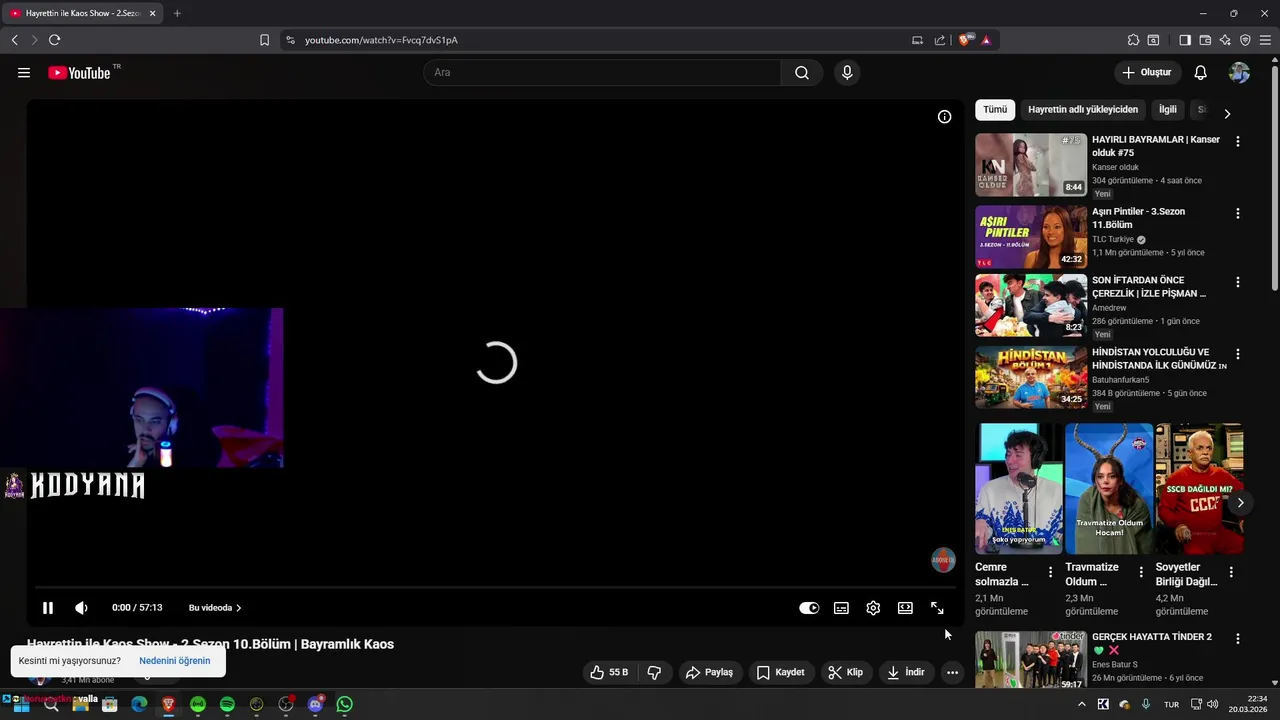The image size is (1280, 720).
Task: Reload the current page
Action: pos(54,40)
